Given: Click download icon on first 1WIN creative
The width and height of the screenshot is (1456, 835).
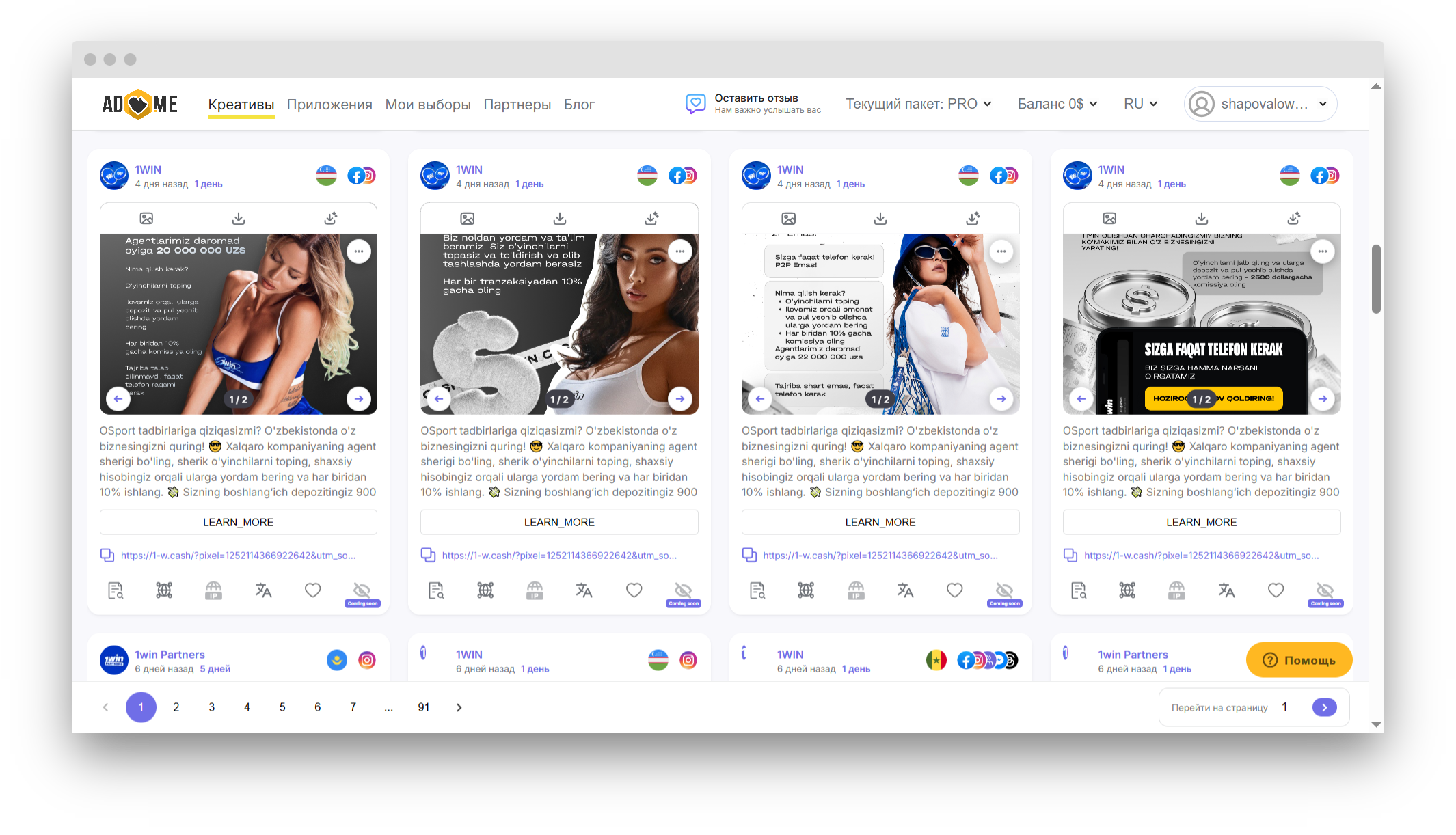Looking at the screenshot, I should [238, 219].
